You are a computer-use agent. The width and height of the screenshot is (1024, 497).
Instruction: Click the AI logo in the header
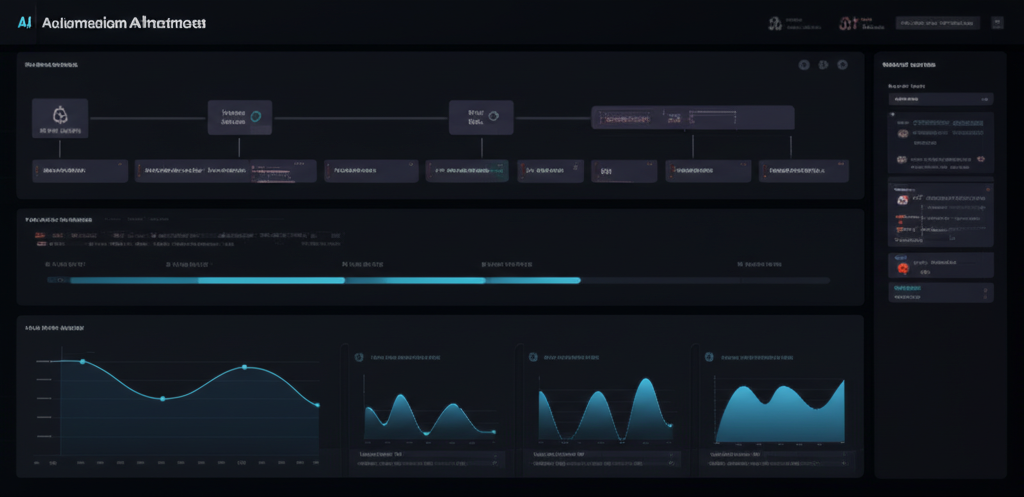pos(25,23)
